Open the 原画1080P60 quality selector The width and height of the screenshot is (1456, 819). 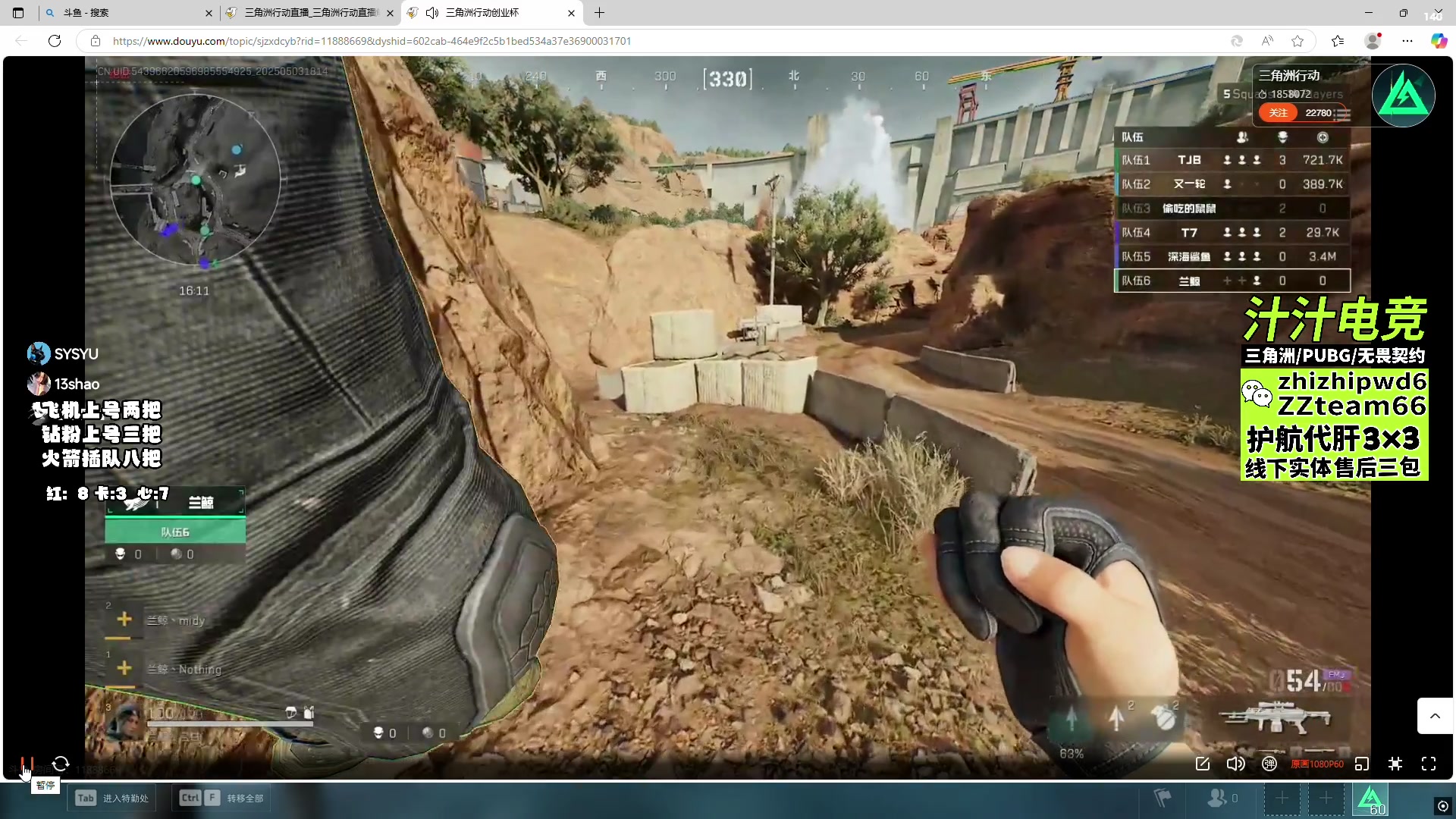point(1317,764)
